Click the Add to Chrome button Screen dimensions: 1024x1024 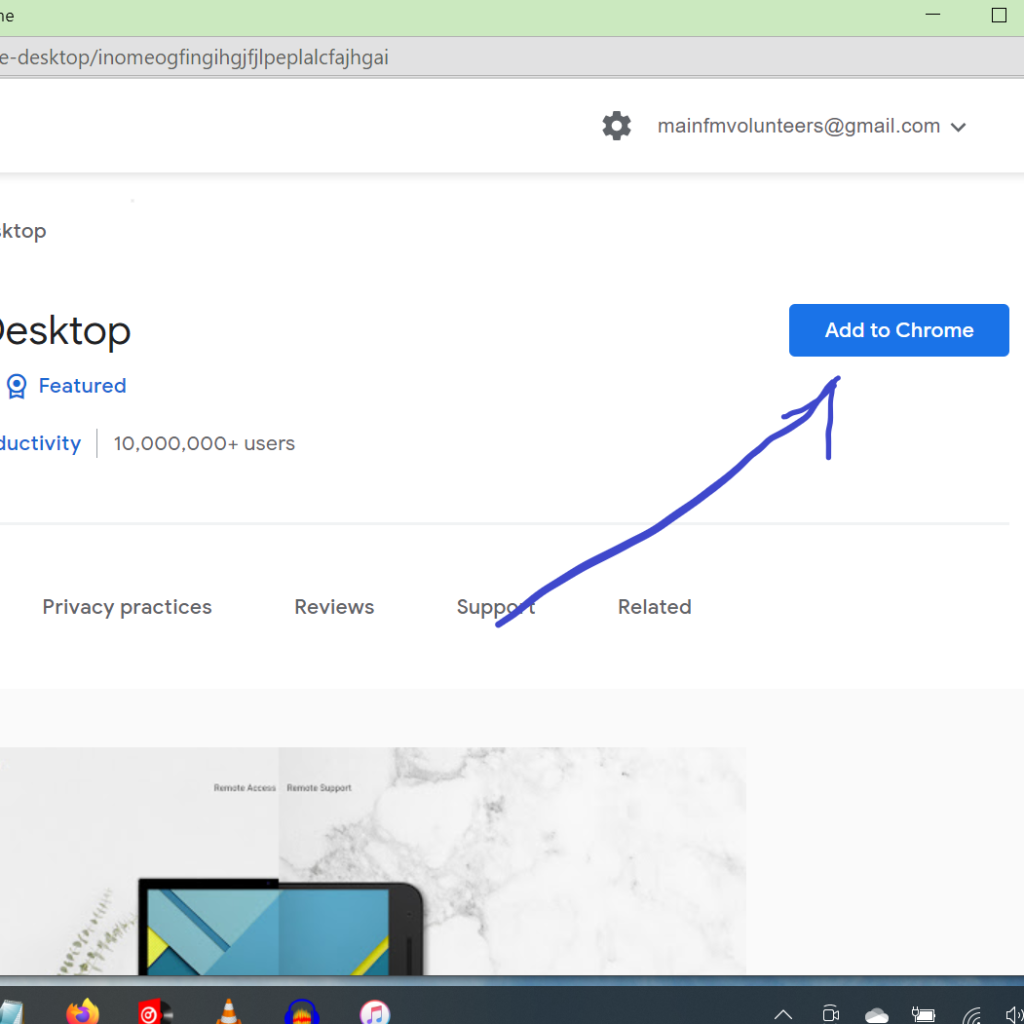click(x=898, y=330)
